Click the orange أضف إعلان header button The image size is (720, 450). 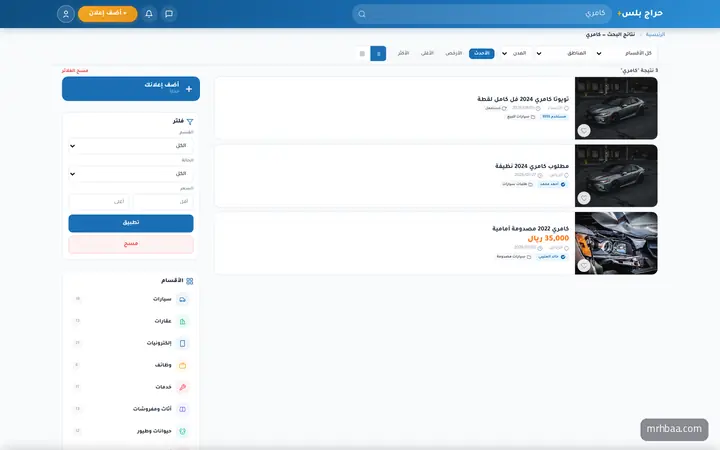pyautogui.click(x=107, y=14)
